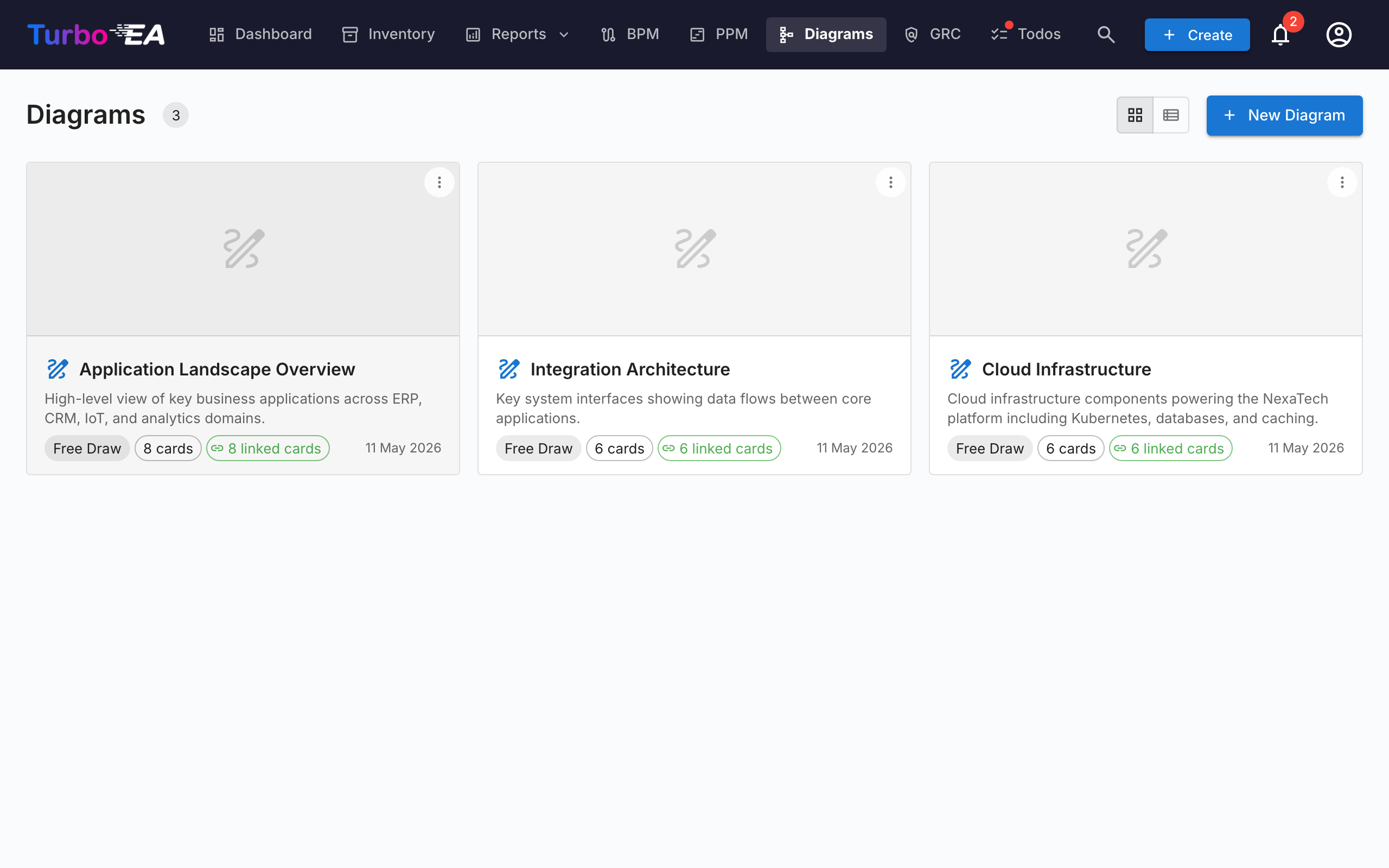Click the Diagrams page heading
This screenshot has width=1389, height=868.
(86, 115)
